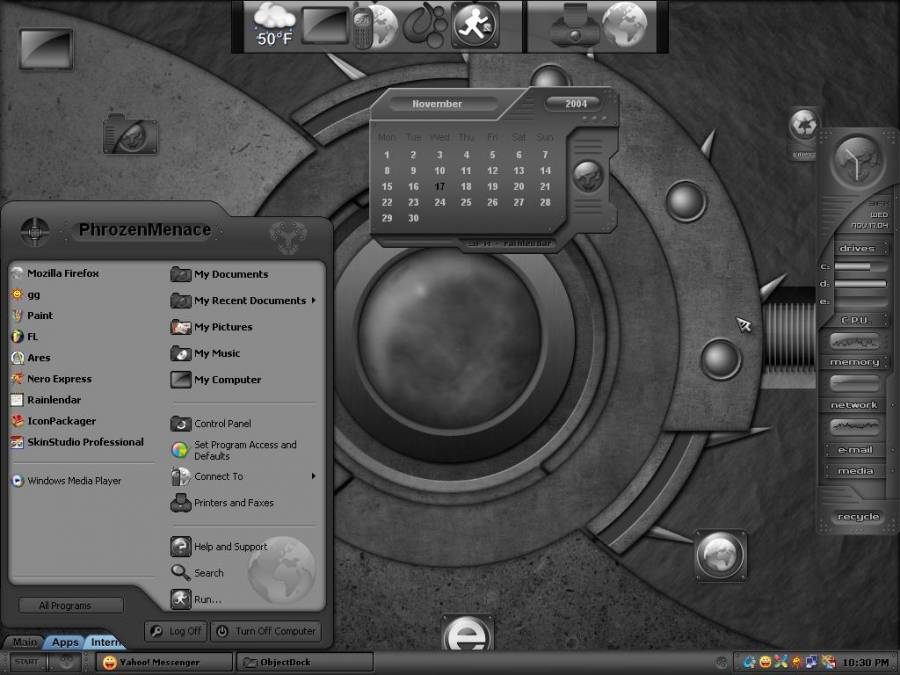Click the network button in the sidebar
900x675 pixels.
854,405
